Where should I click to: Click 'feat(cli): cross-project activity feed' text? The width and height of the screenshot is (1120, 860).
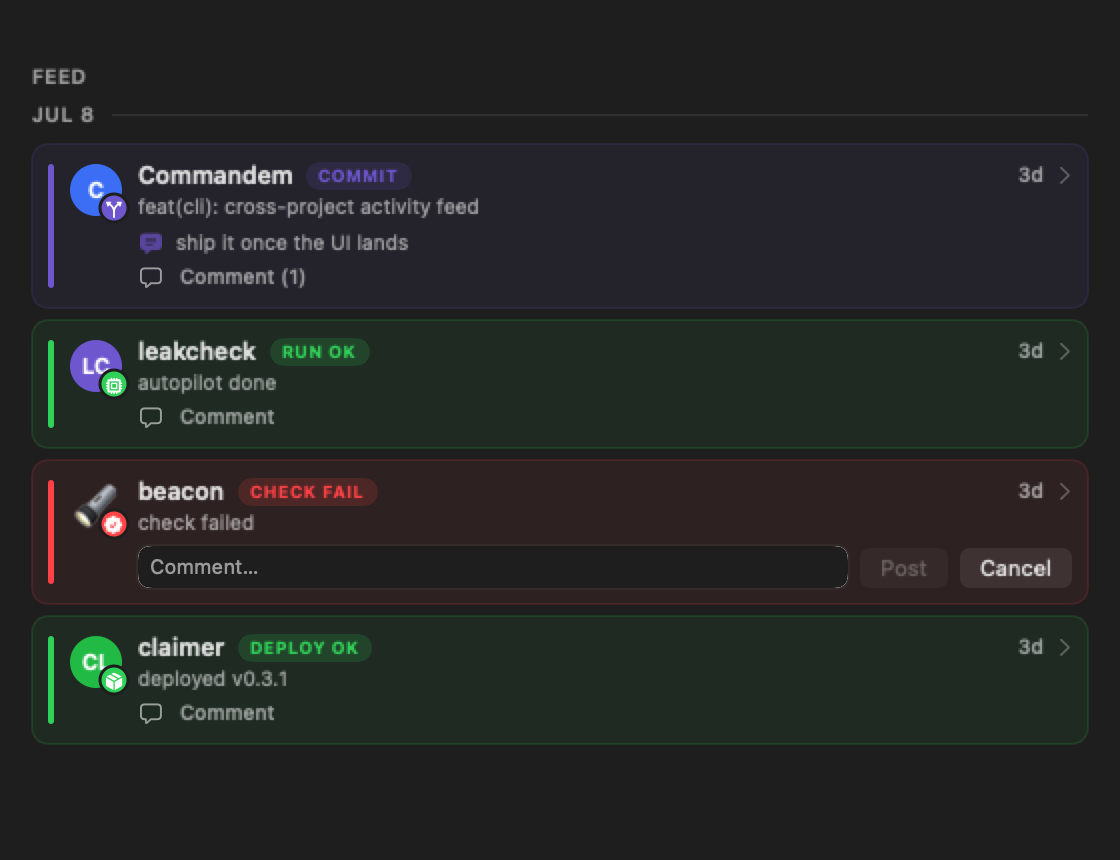(308, 207)
